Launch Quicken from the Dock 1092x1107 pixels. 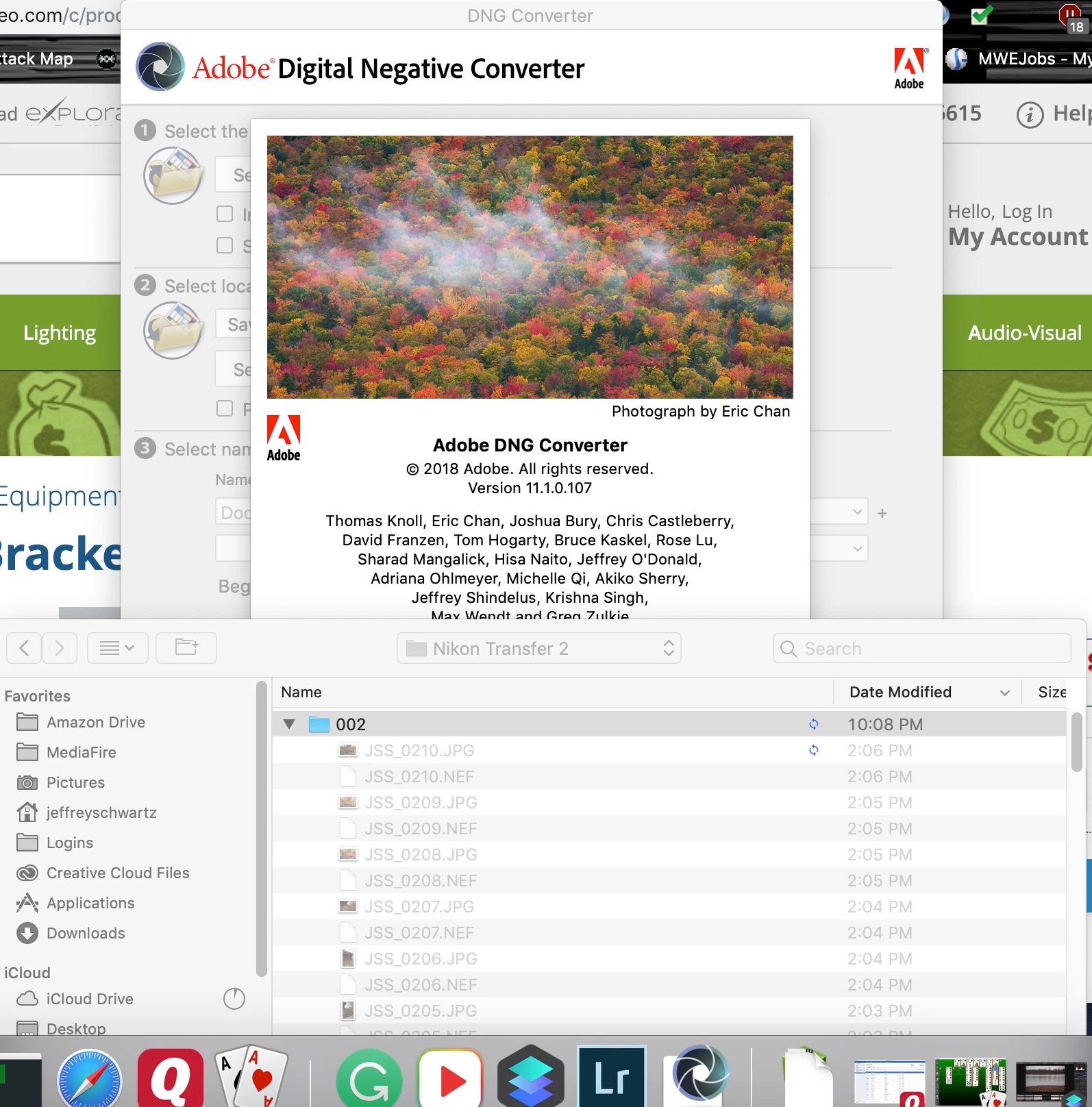click(x=171, y=1078)
